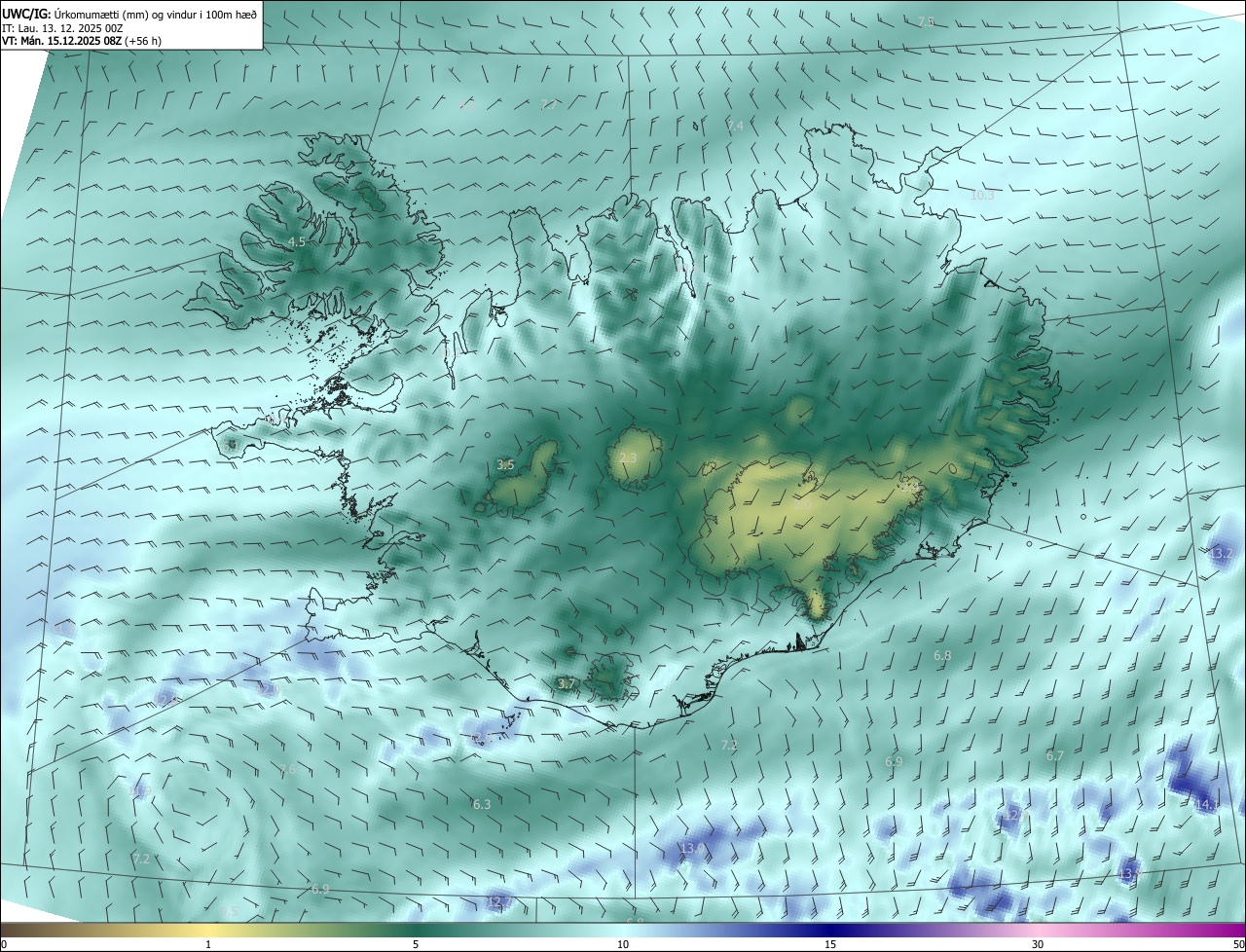
Task: Click the 2.3 value on the small glacier
Action: coord(628,458)
